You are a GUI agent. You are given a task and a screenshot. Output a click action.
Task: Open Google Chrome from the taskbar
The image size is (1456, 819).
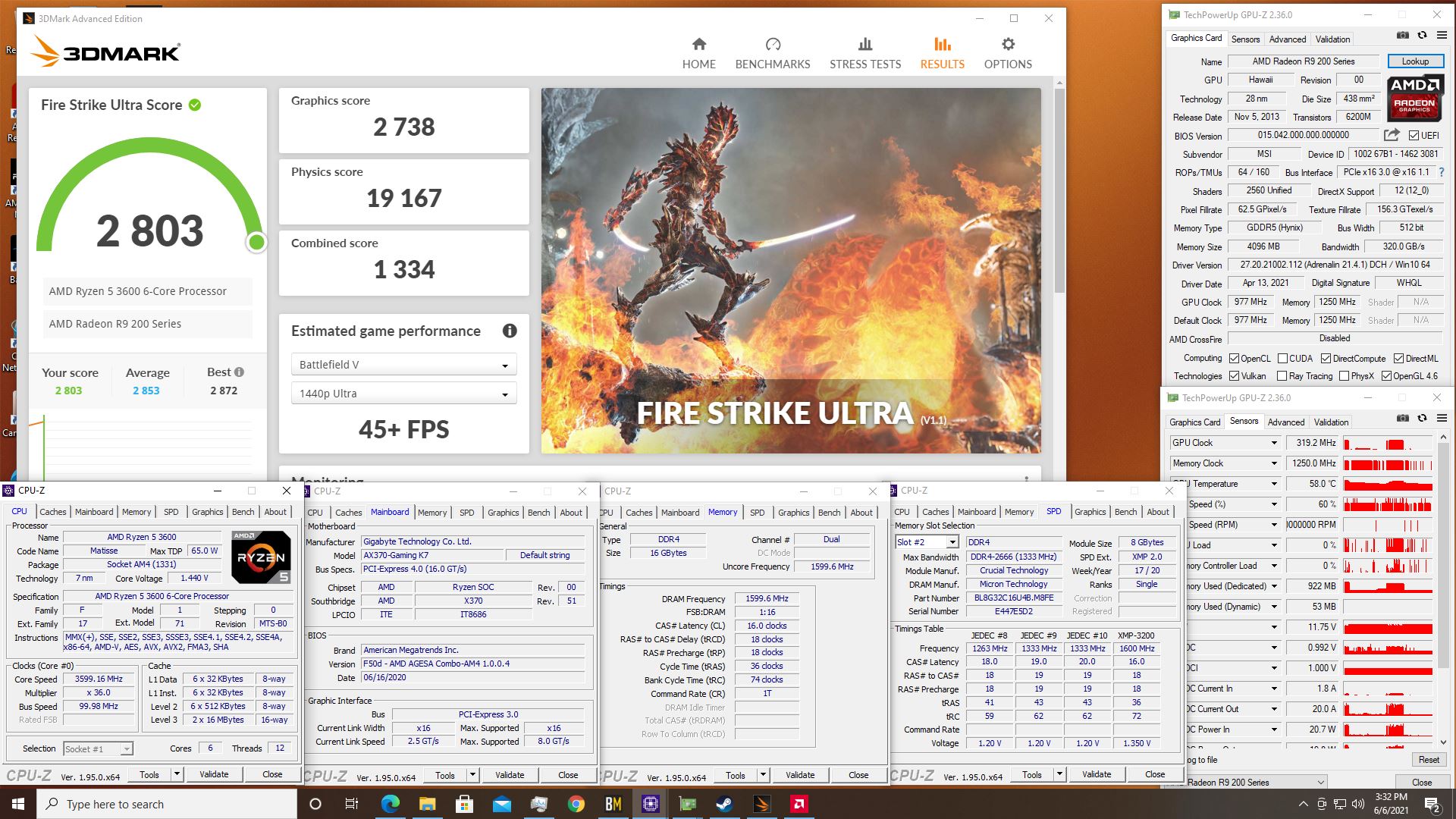(576, 804)
